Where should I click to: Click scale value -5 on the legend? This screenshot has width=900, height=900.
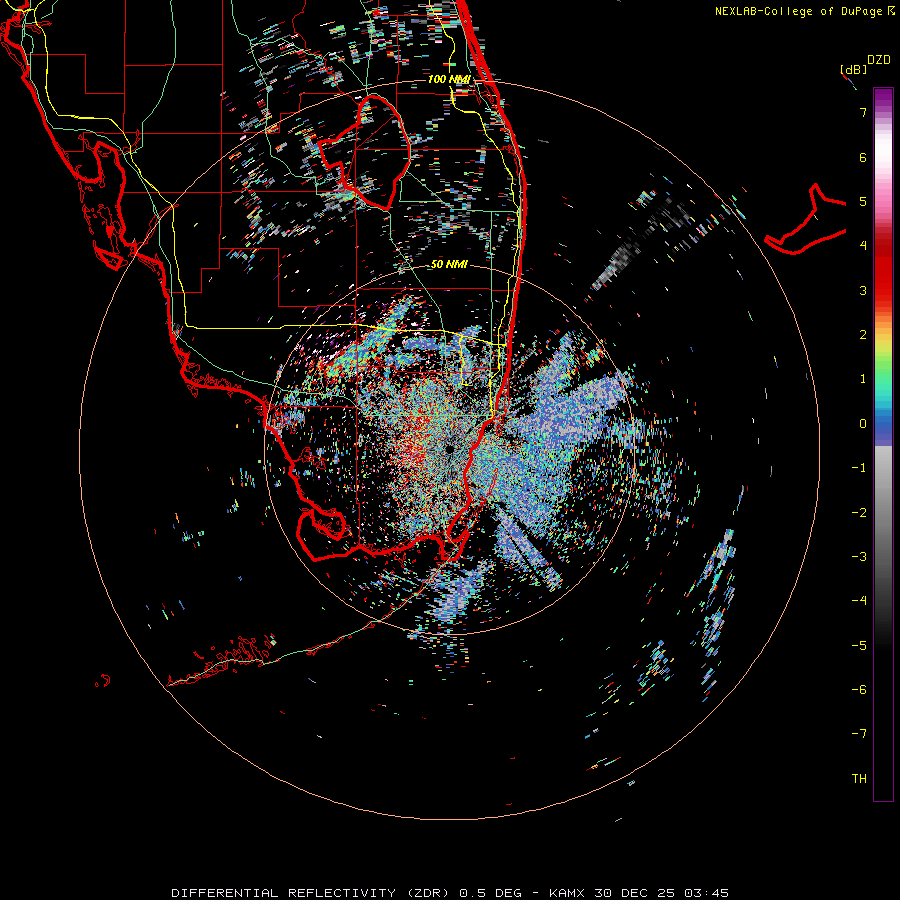(859, 646)
